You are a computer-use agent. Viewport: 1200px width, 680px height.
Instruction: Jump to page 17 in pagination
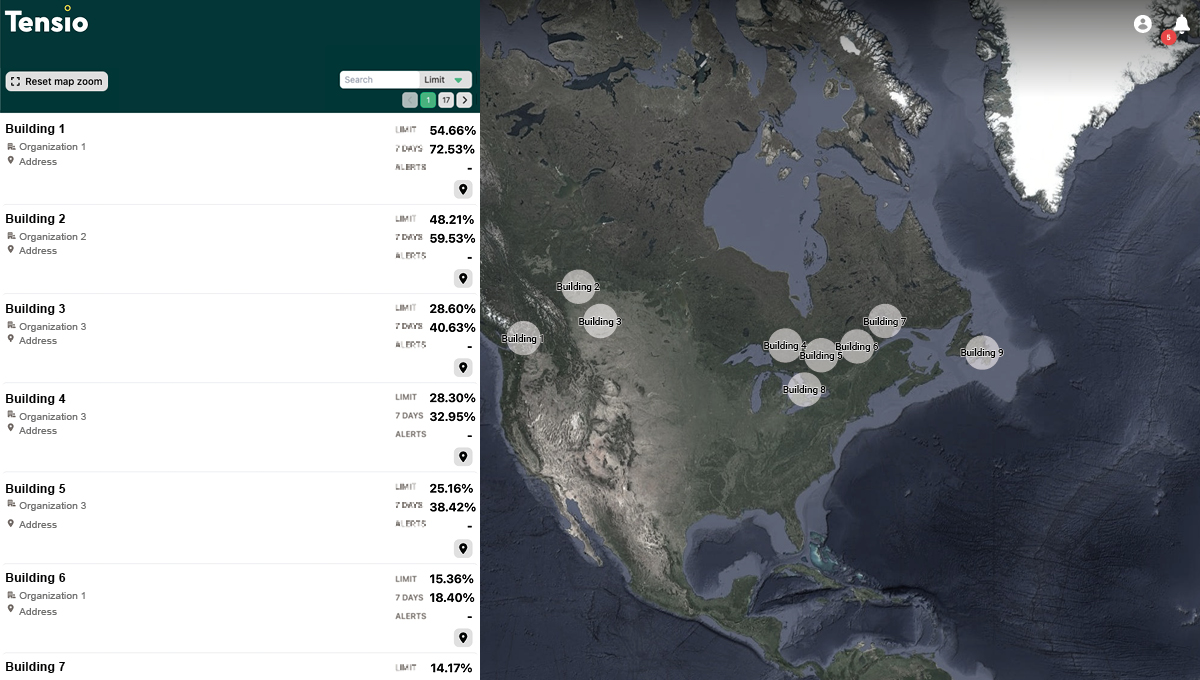(446, 100)
